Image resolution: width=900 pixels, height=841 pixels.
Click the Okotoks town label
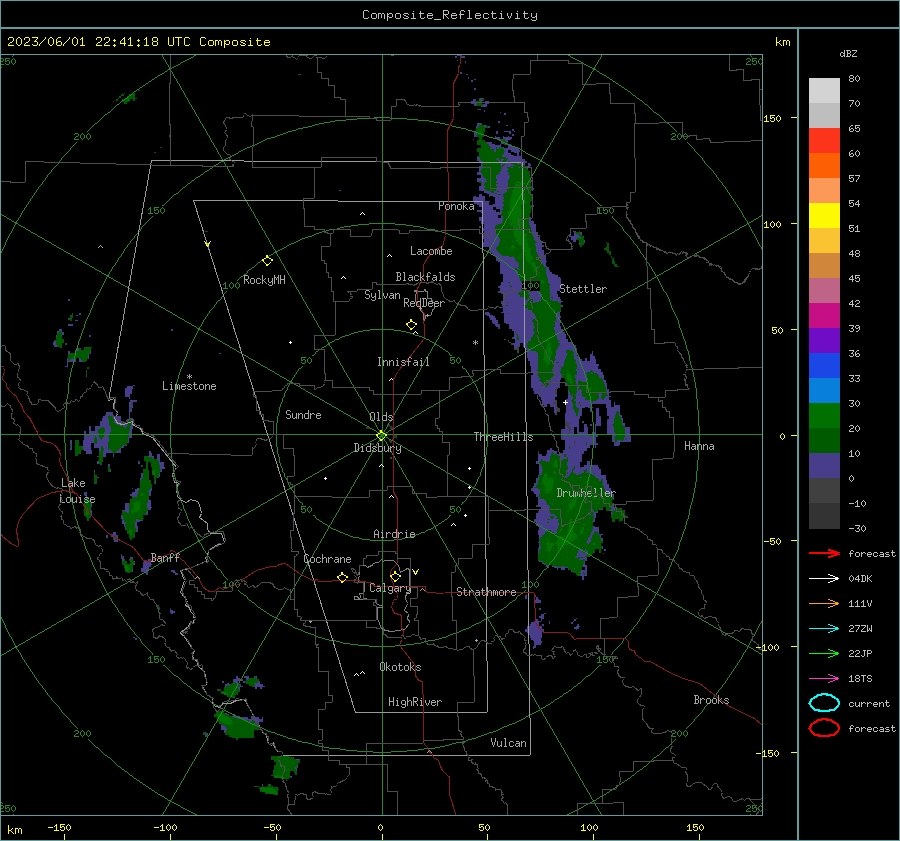point(400,667)
